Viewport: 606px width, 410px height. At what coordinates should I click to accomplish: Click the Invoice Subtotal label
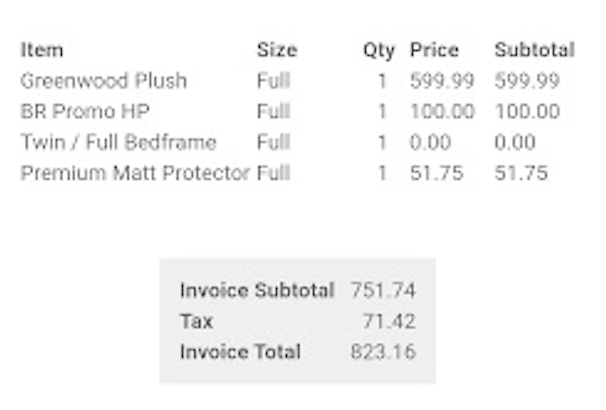pyautogui.click(x=257, y=291)
